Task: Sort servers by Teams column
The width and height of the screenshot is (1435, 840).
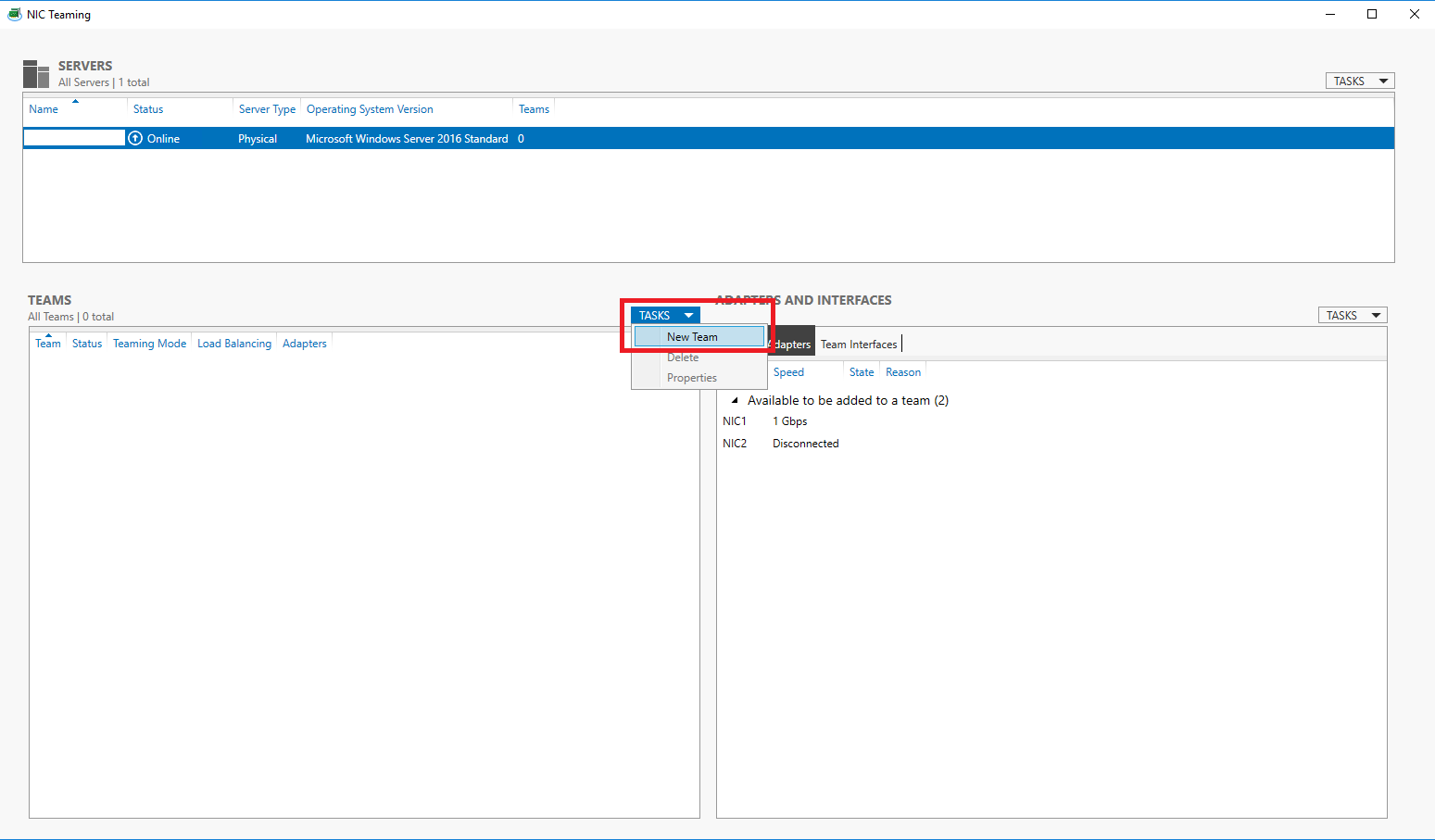Action: click(x=534, y=108)
